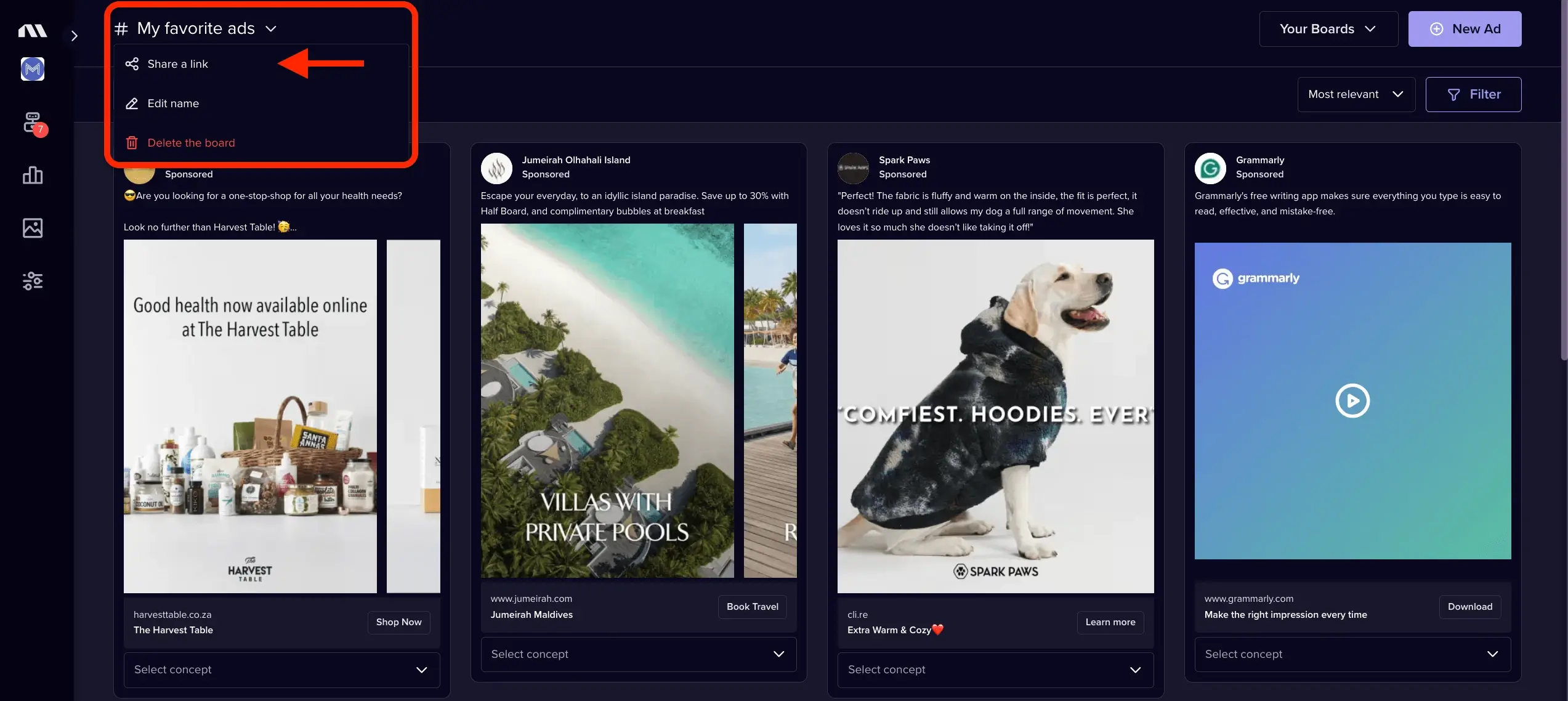Click the Book Travel button on Jumeirah ad
The height and width of the screenshot is (701, 1568).
click(x=752, y=607)
